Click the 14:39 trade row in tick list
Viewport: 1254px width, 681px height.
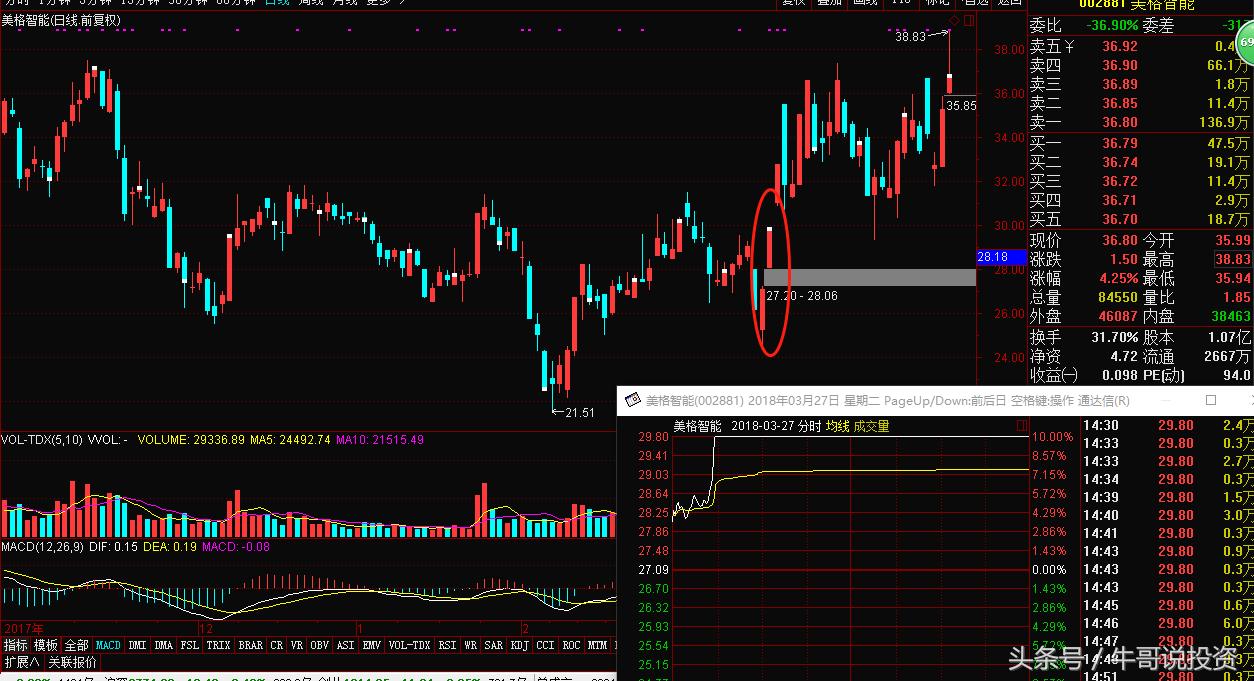(1167, 497)
